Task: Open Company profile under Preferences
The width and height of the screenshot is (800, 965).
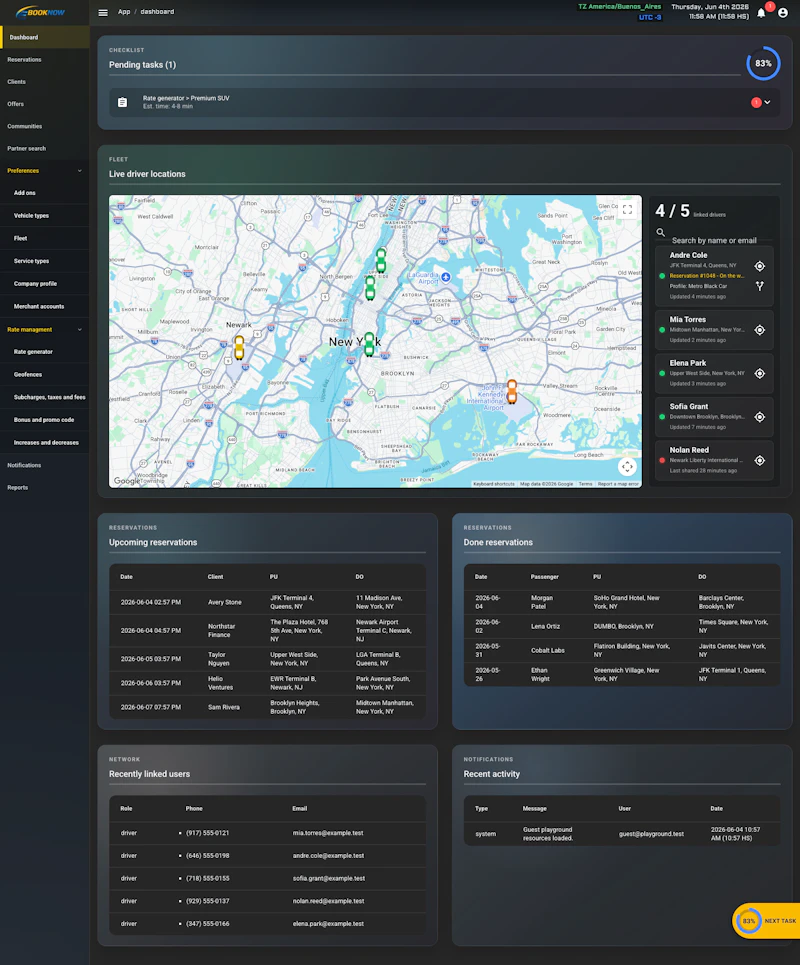Action: pos(44,284)
